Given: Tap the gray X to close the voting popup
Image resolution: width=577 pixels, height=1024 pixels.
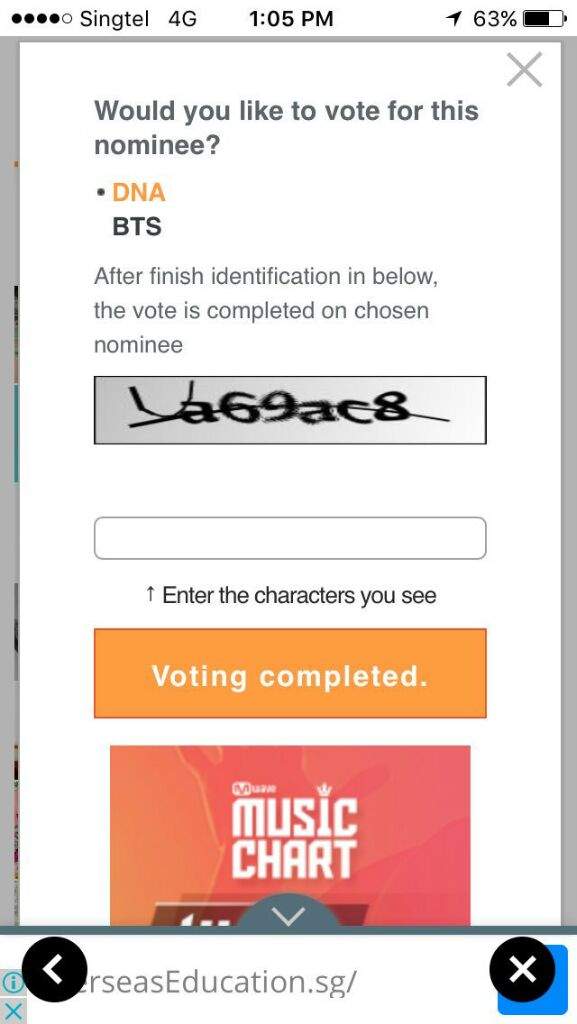Looking at the screenshot, I should coord(524,70).
